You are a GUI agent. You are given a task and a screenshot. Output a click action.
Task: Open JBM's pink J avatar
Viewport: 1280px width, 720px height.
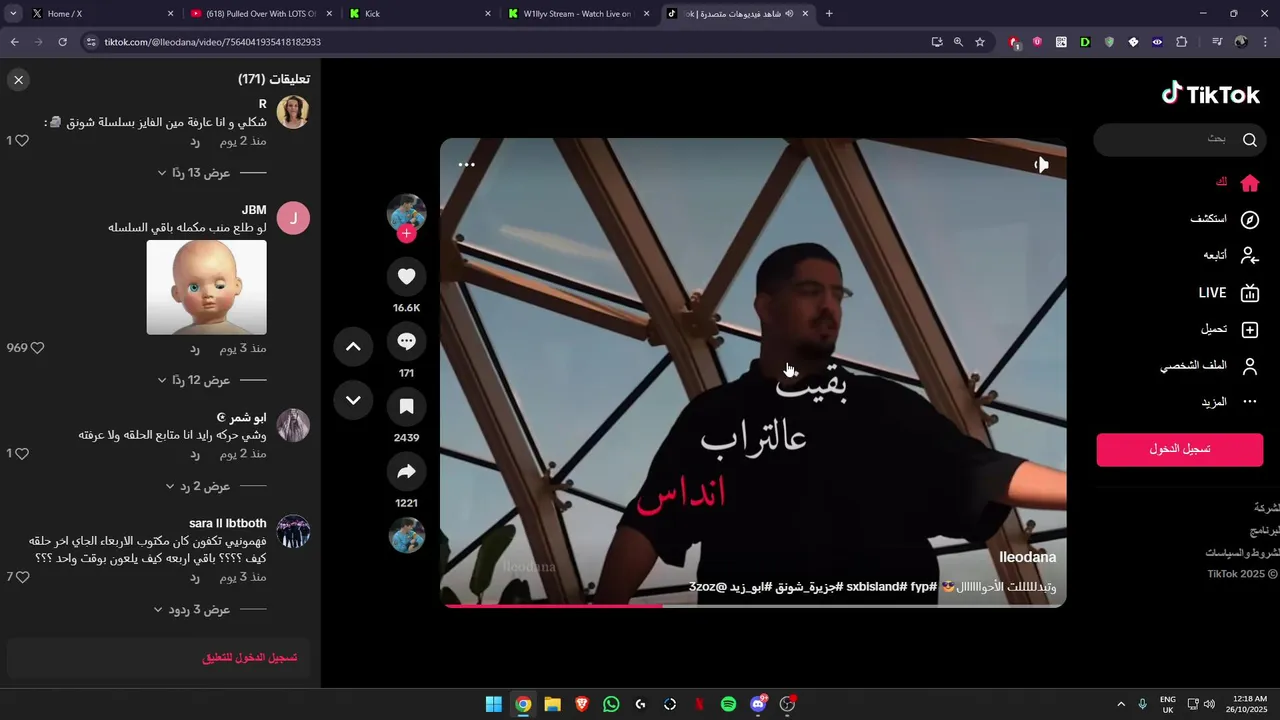(293, 218)
